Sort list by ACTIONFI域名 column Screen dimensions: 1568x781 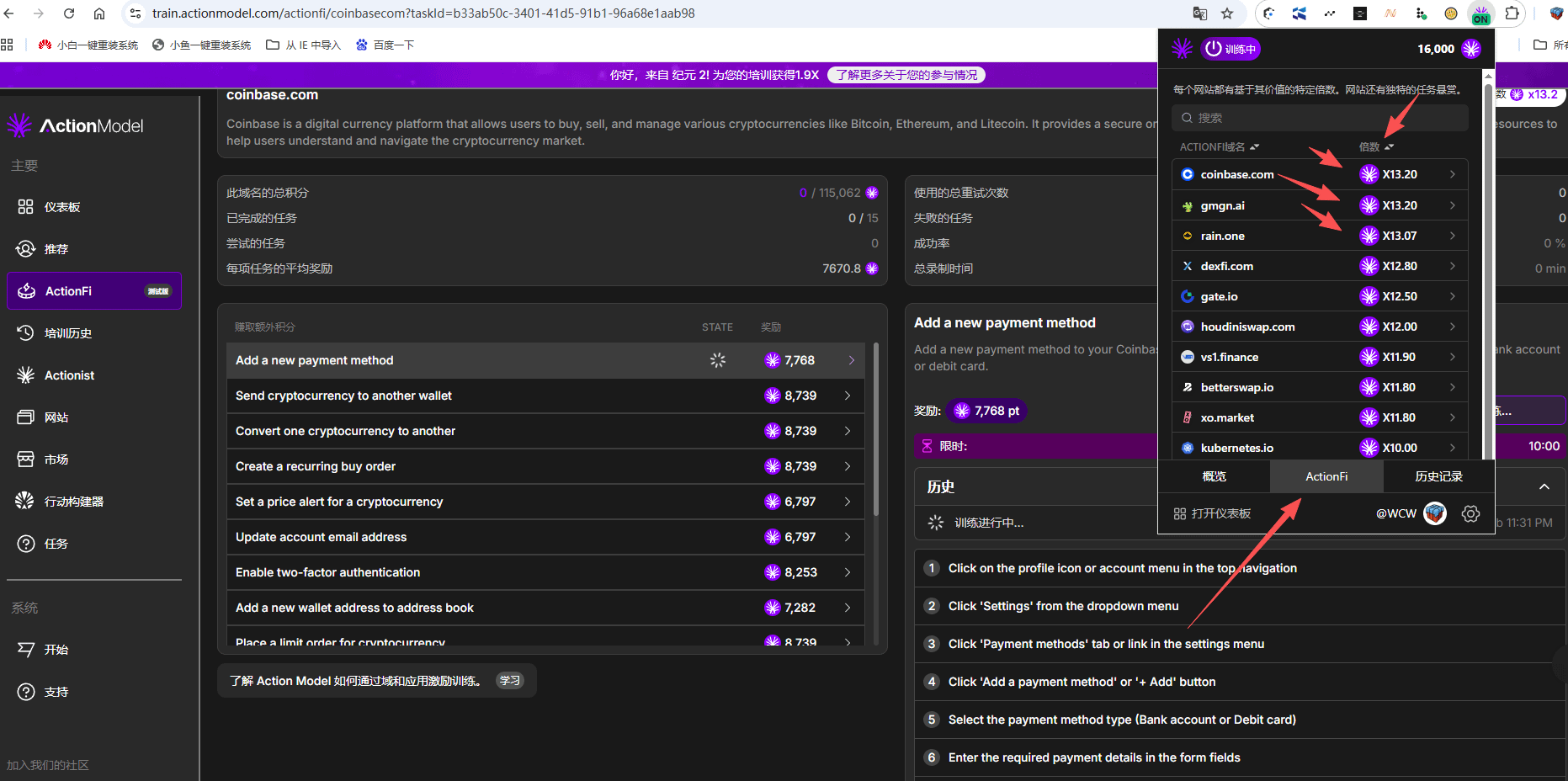tap(1219, 147)
